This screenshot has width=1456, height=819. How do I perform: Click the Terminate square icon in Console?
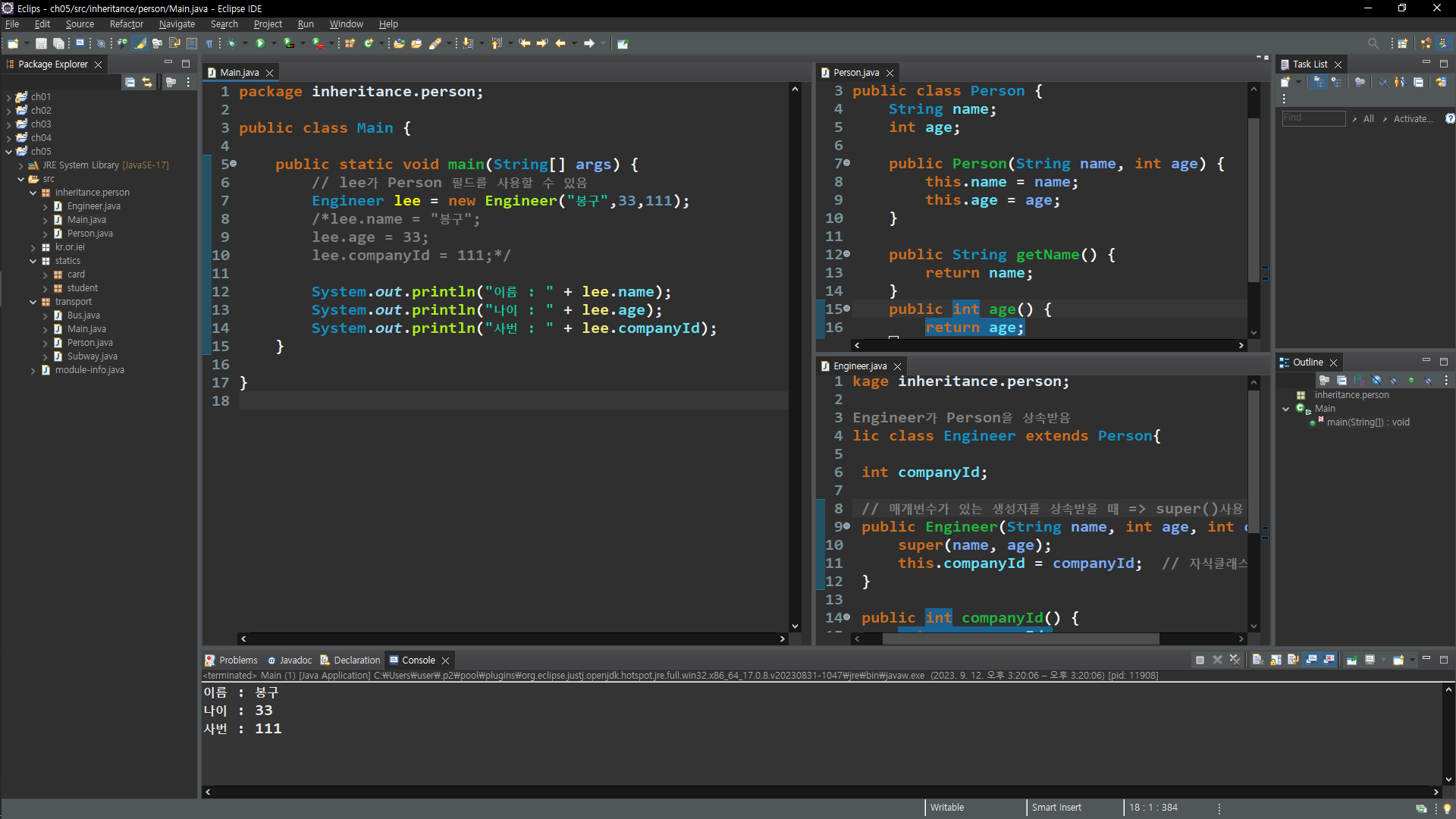coord(1200,661)
